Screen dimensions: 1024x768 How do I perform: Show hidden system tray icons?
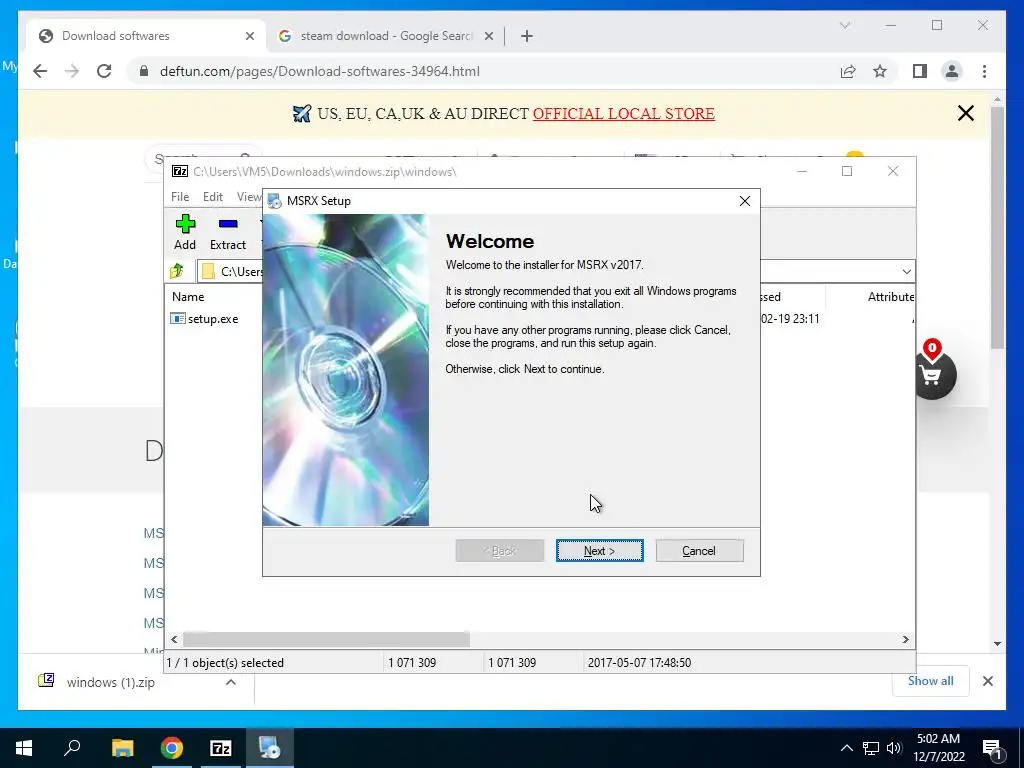point(846,748)
